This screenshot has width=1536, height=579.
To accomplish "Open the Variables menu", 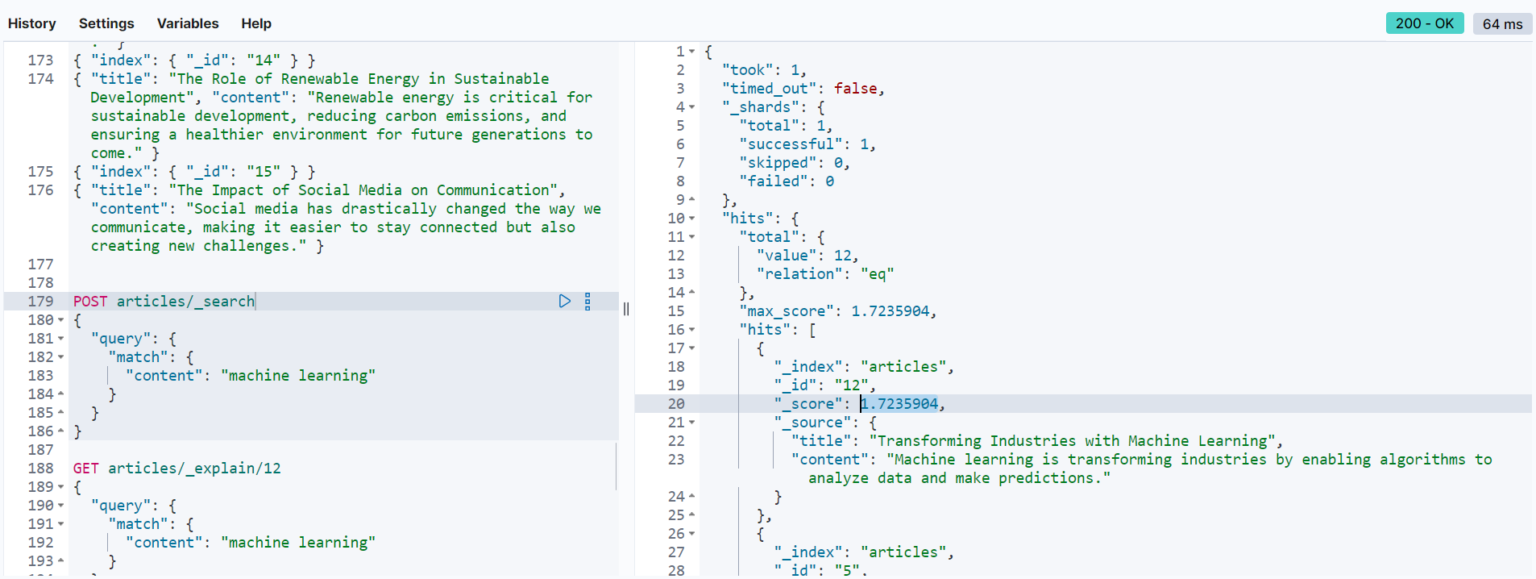I will coord(187,23).
